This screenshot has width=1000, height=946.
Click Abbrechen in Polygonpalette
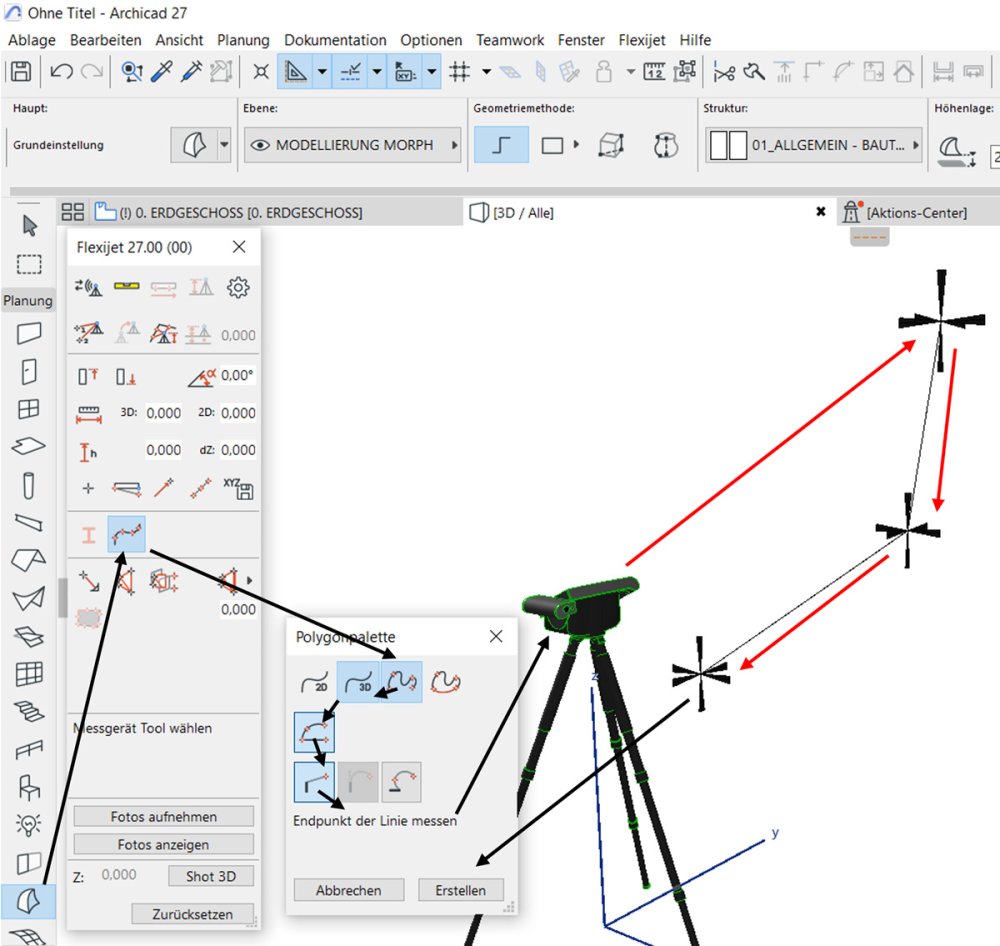[x=349, y=890]
